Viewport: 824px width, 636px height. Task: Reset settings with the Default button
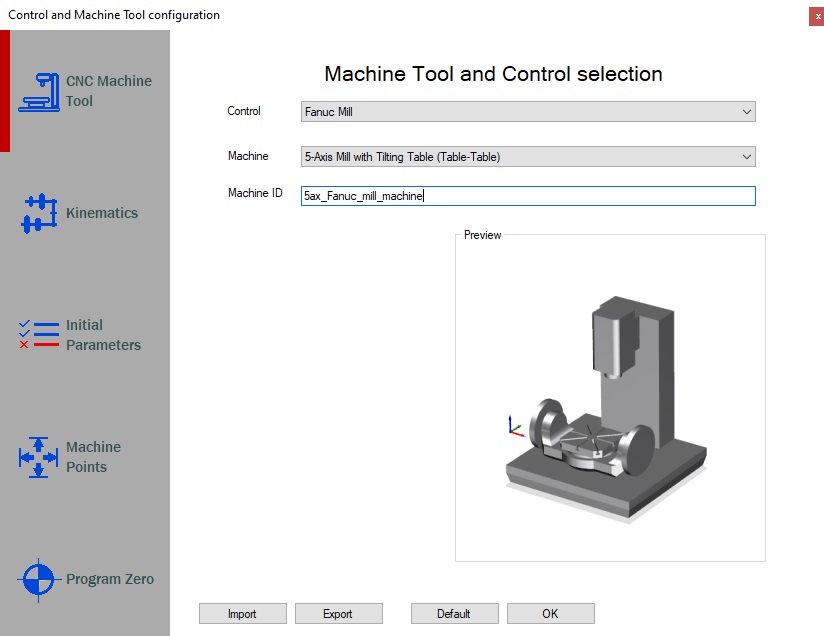point(454,613)
